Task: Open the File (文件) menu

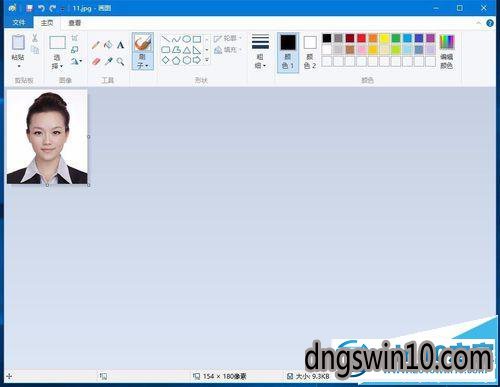Action: coord(19,22)
